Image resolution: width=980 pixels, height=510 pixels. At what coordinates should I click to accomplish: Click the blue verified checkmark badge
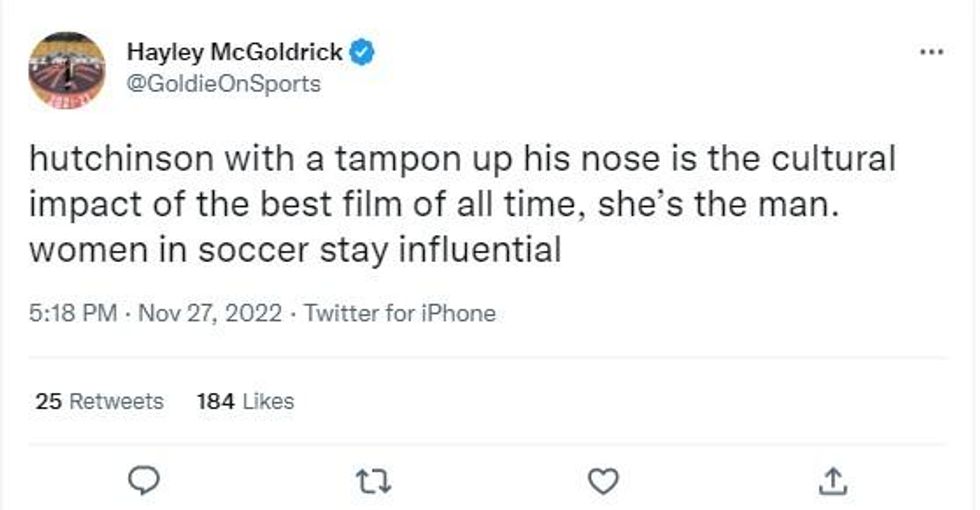[x=363, y=52]
